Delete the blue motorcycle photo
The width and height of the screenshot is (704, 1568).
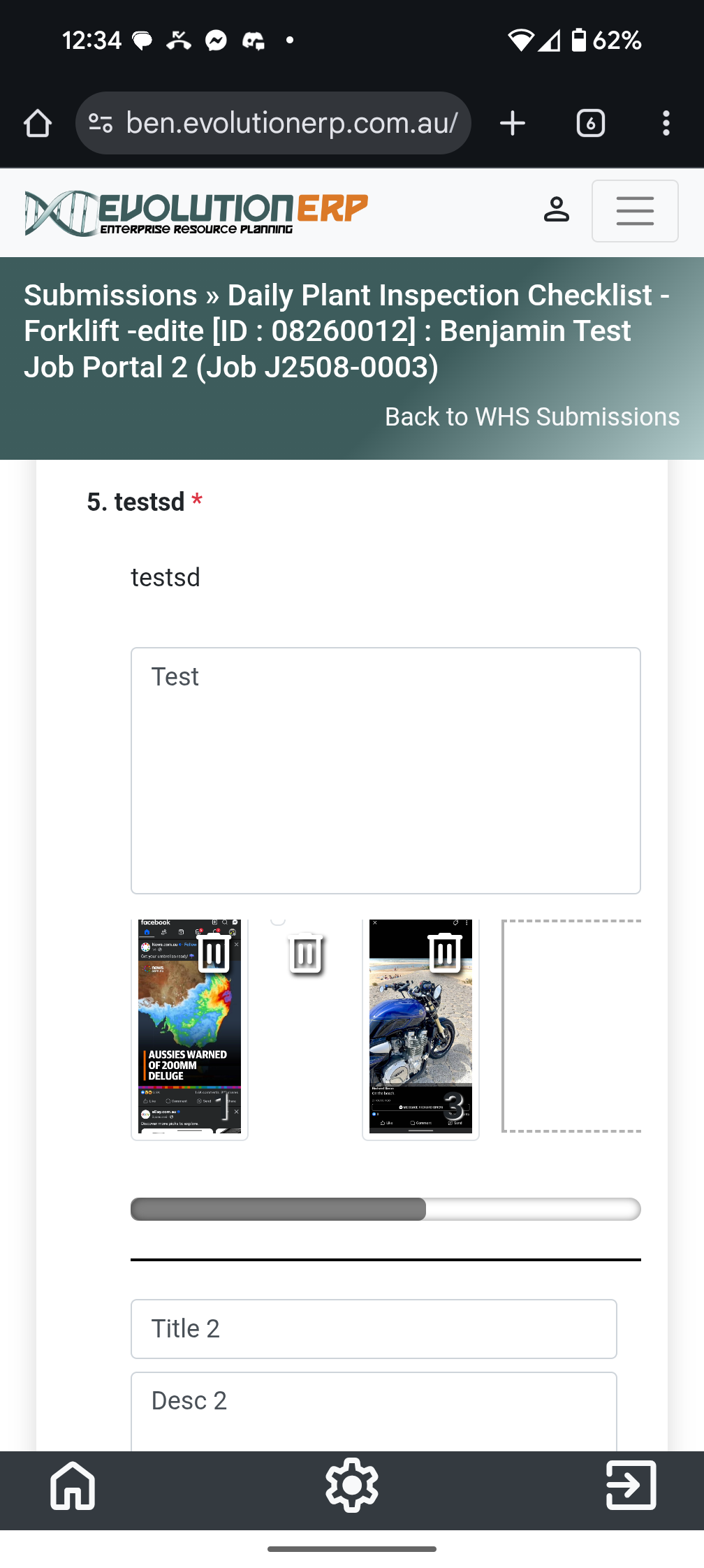point(444,952)
